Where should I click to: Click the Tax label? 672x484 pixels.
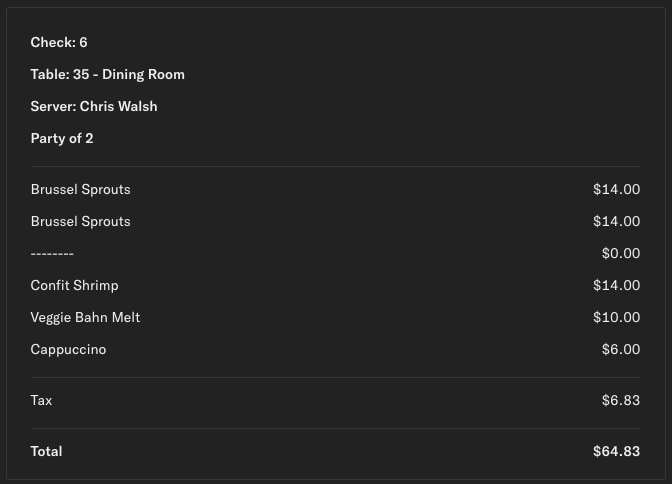[41, 400]
